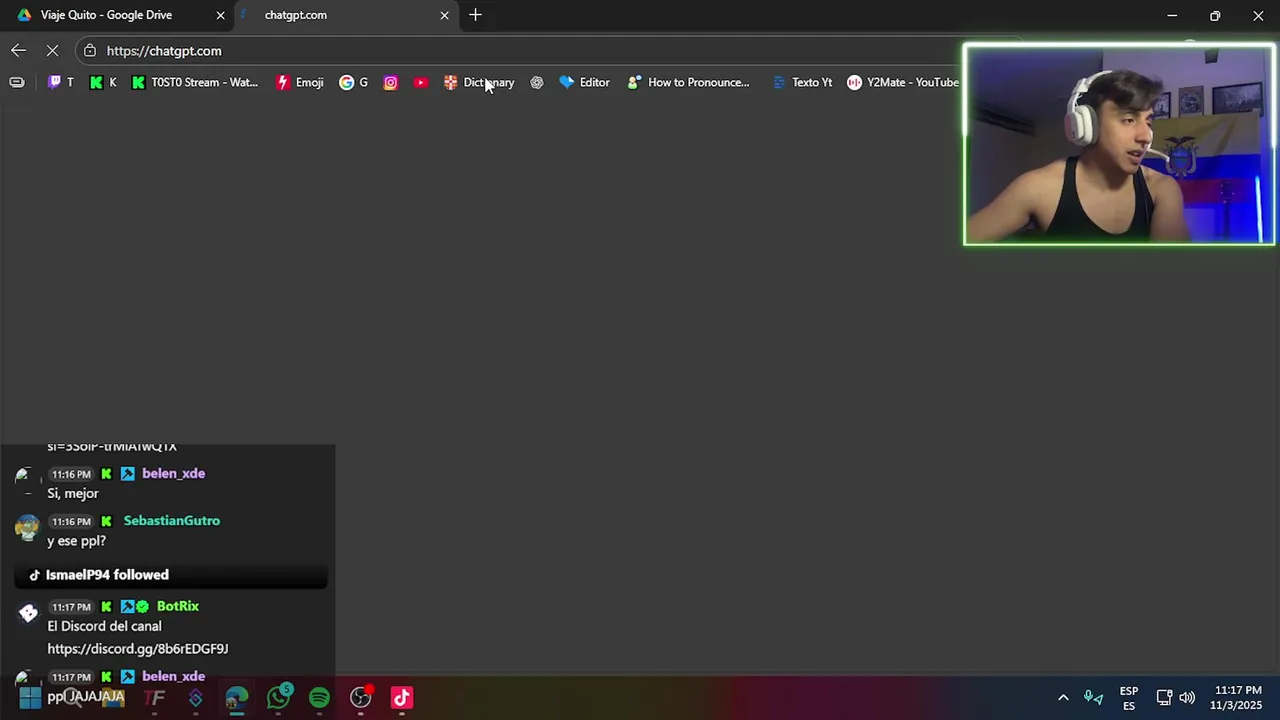
Task: Click the BotRix username in chat
Action: [178, 606]
